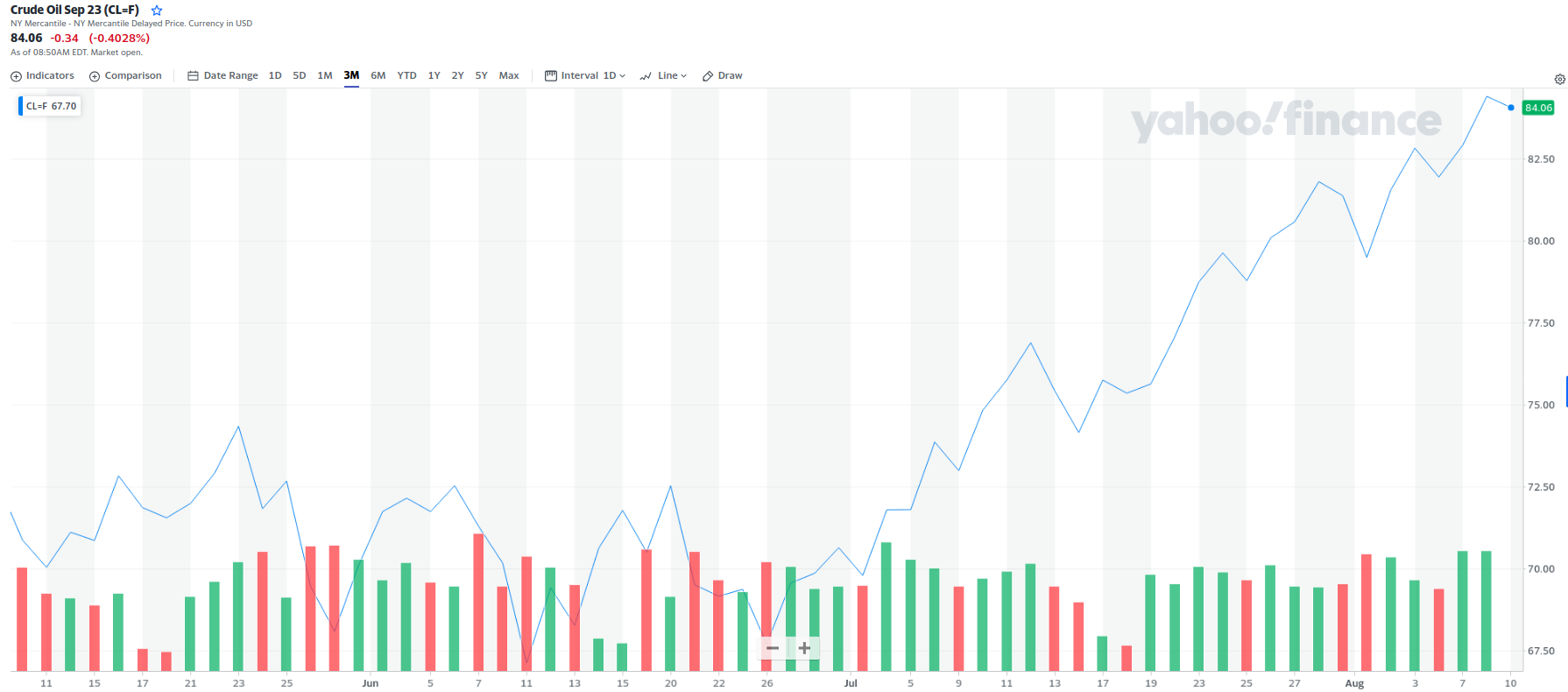Select the Draw tool
This screenshot has height=692, width=1568.
(x=722, y=75)
